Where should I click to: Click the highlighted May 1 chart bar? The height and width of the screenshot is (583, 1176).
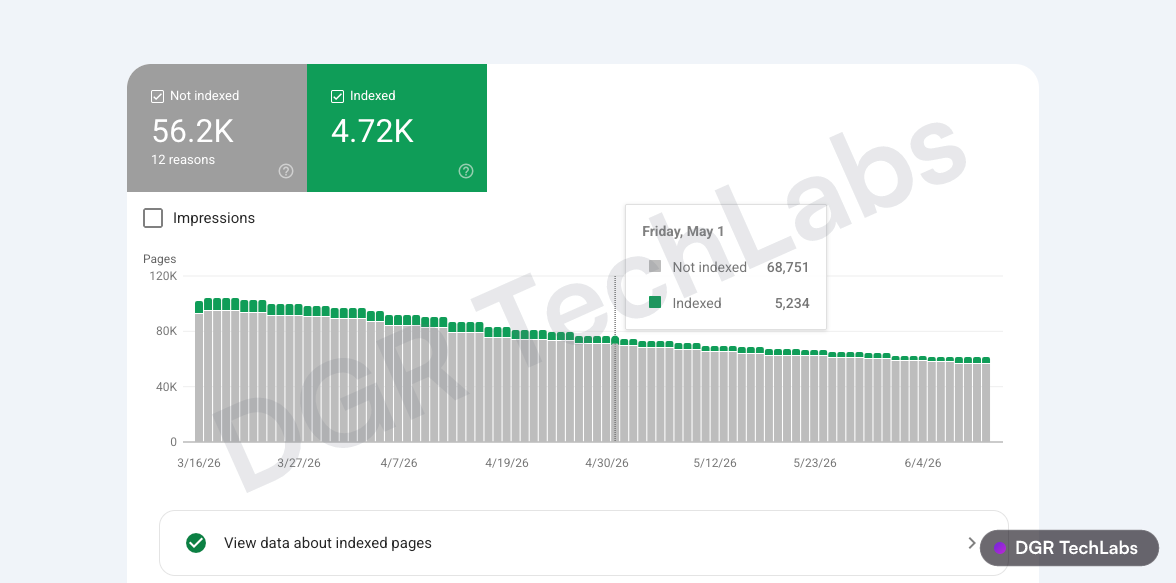pyautogui.click(x=615, y=389)
